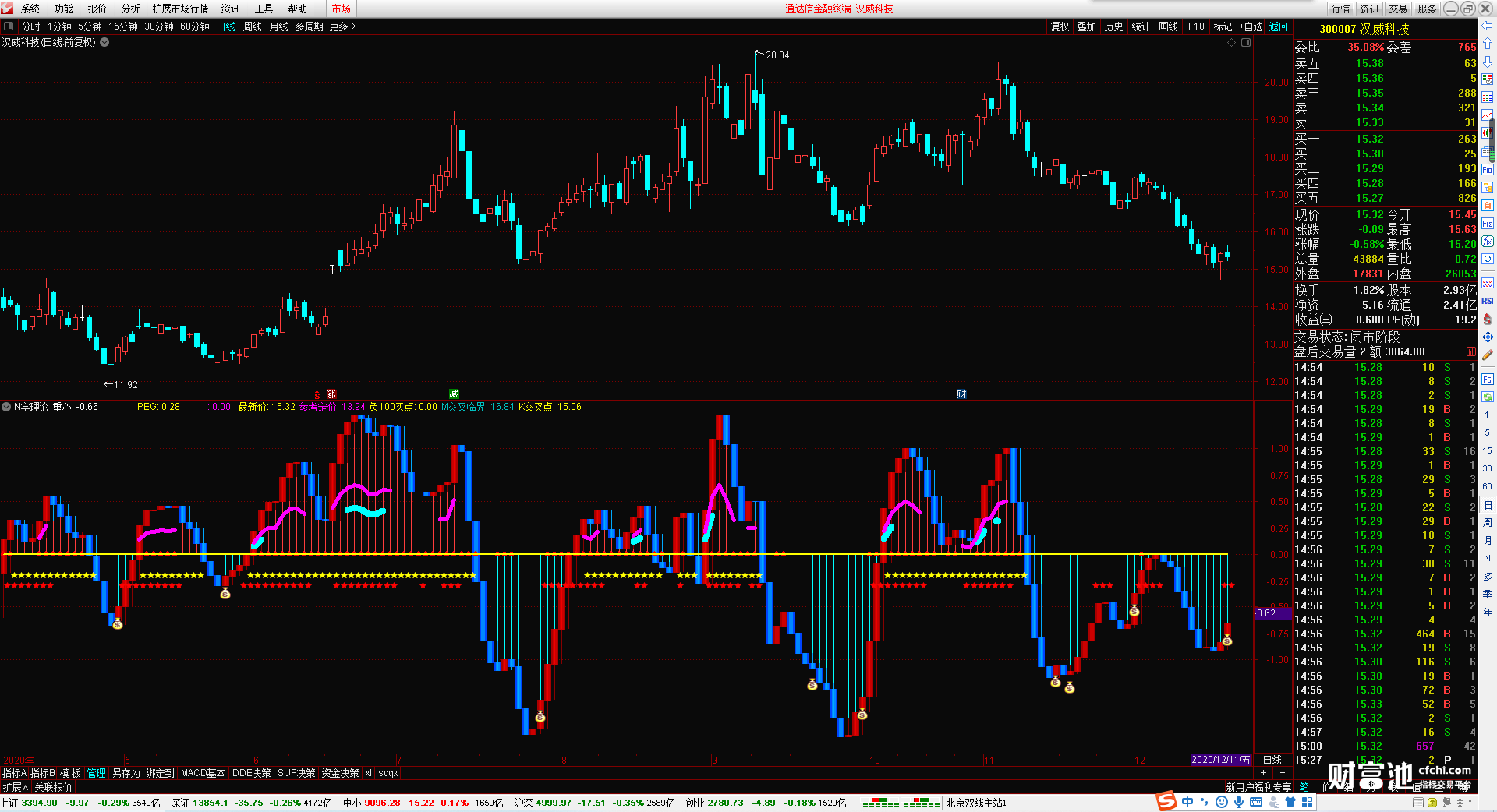Click the Sogou input method S logo
Image resolution: width=1497 pixels, height=812 pixels.
coord(1166,801)
